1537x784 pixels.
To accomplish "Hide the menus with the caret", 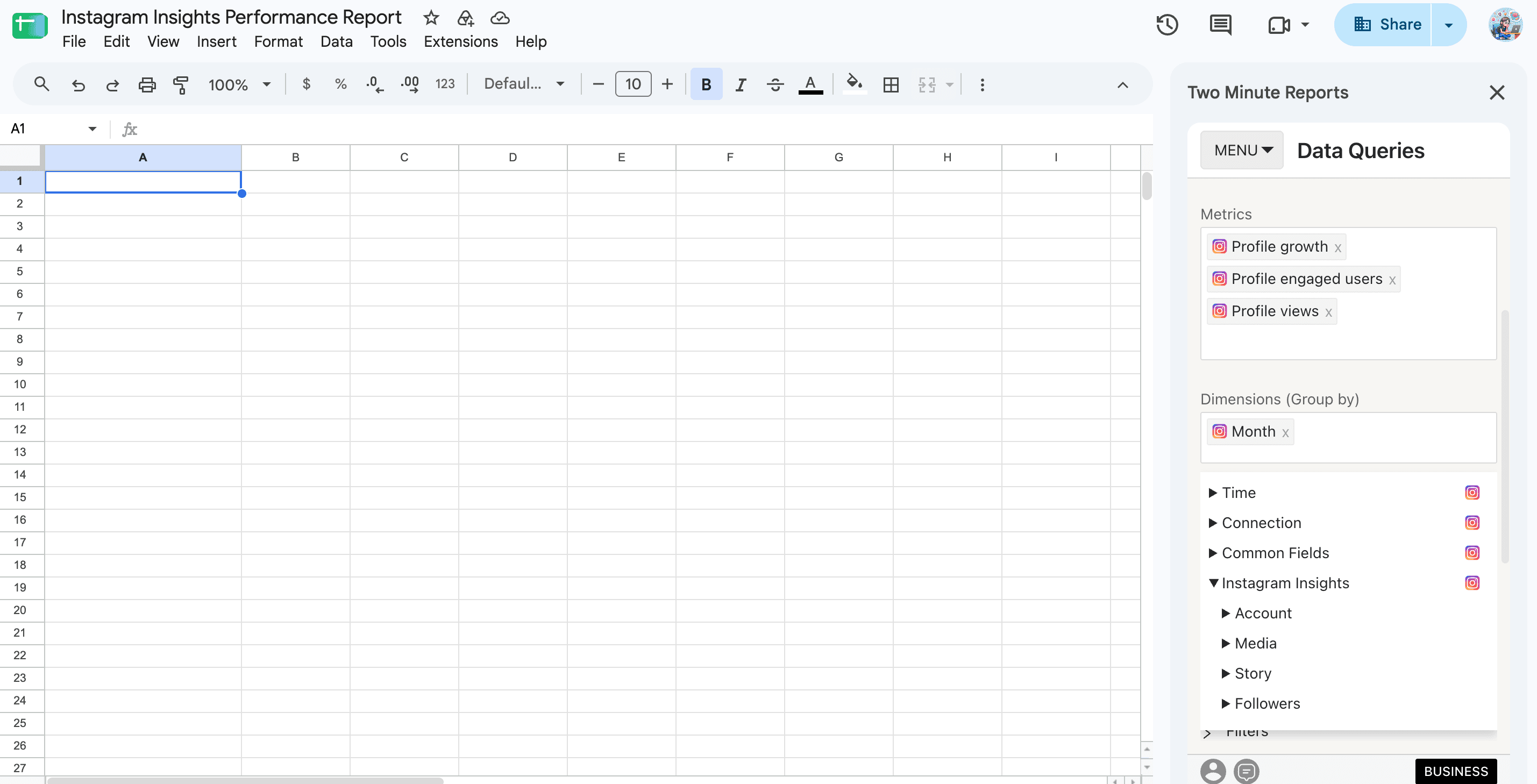I will 1122,85.
